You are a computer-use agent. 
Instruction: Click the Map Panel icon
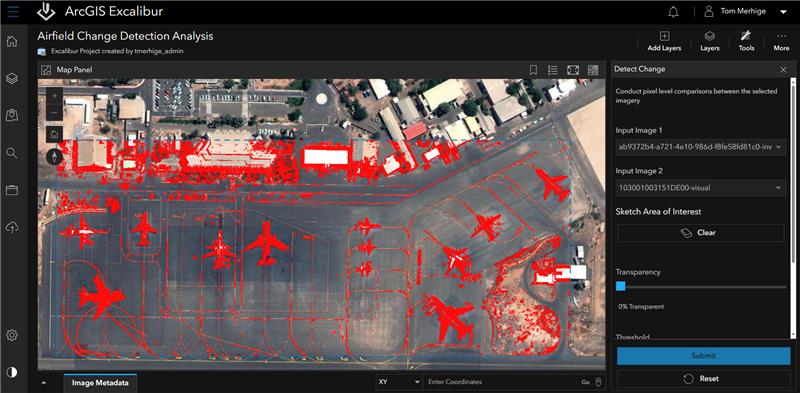click(46, 69)
